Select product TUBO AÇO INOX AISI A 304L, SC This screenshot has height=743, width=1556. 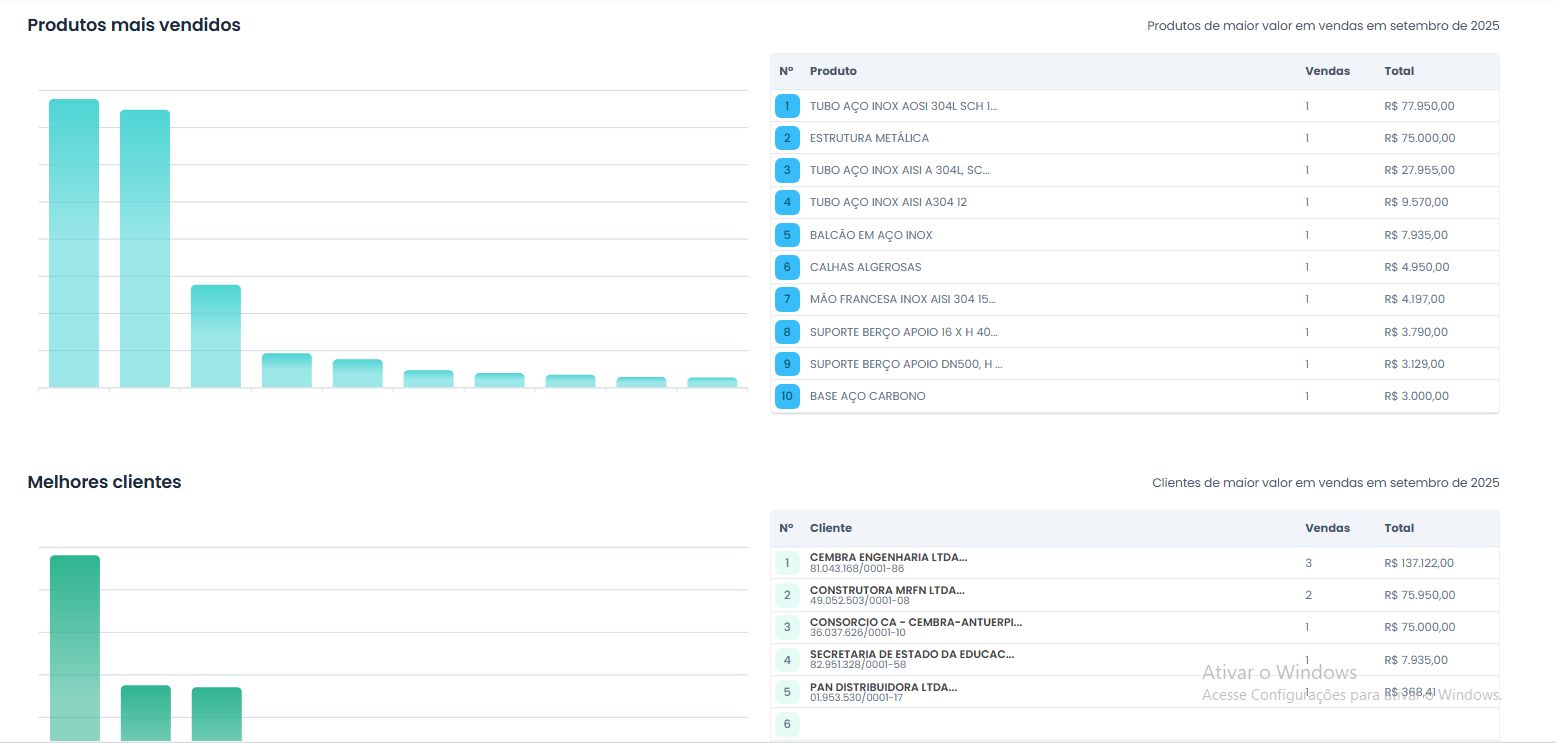[900, 170]
